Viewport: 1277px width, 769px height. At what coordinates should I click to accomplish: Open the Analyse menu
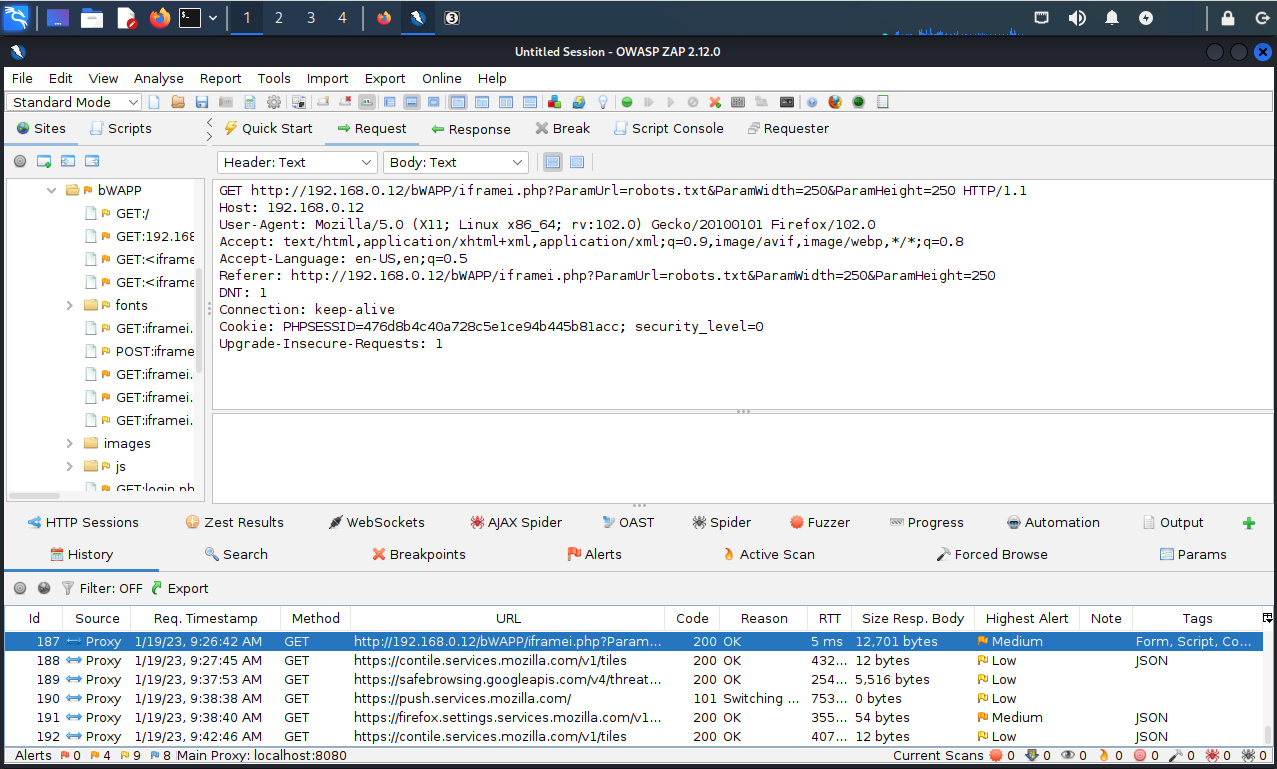click(x=159, y=78)
